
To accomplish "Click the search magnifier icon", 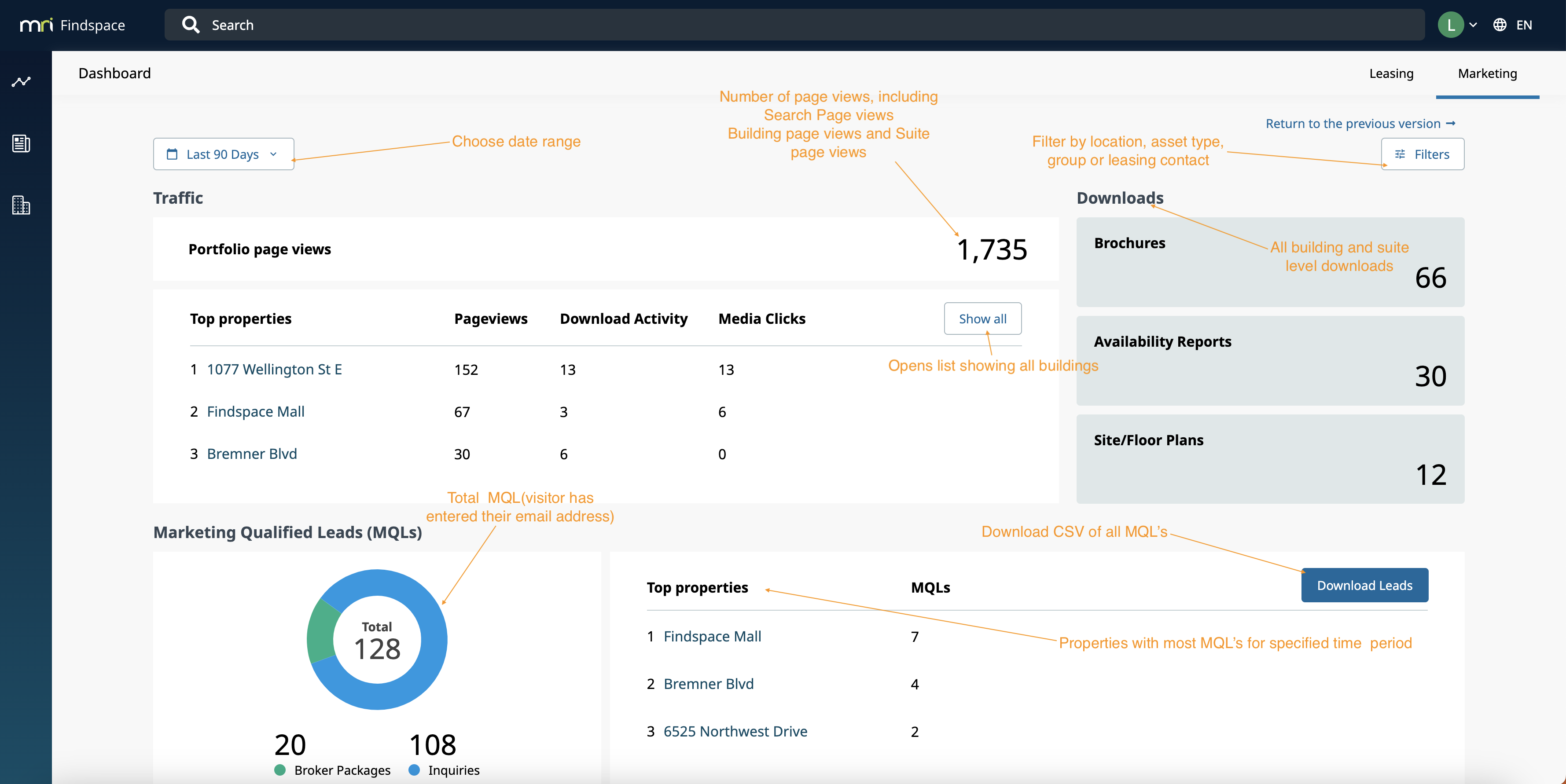I will coord(191,25).
